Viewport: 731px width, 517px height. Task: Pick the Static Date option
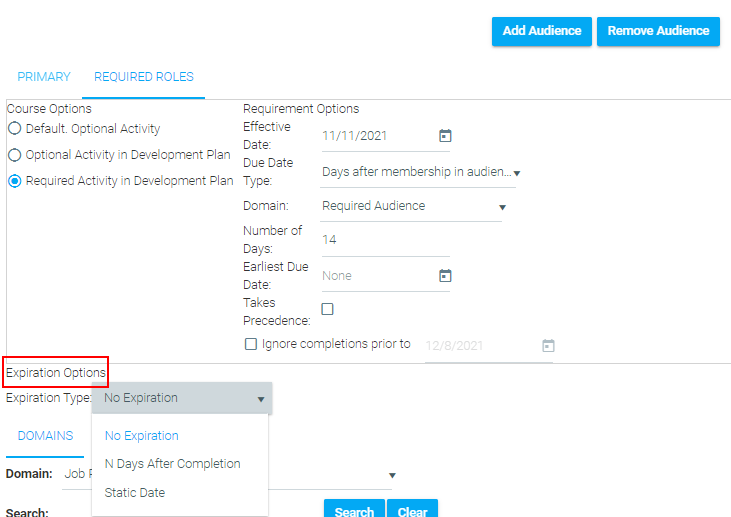click(x=135, y=493)
